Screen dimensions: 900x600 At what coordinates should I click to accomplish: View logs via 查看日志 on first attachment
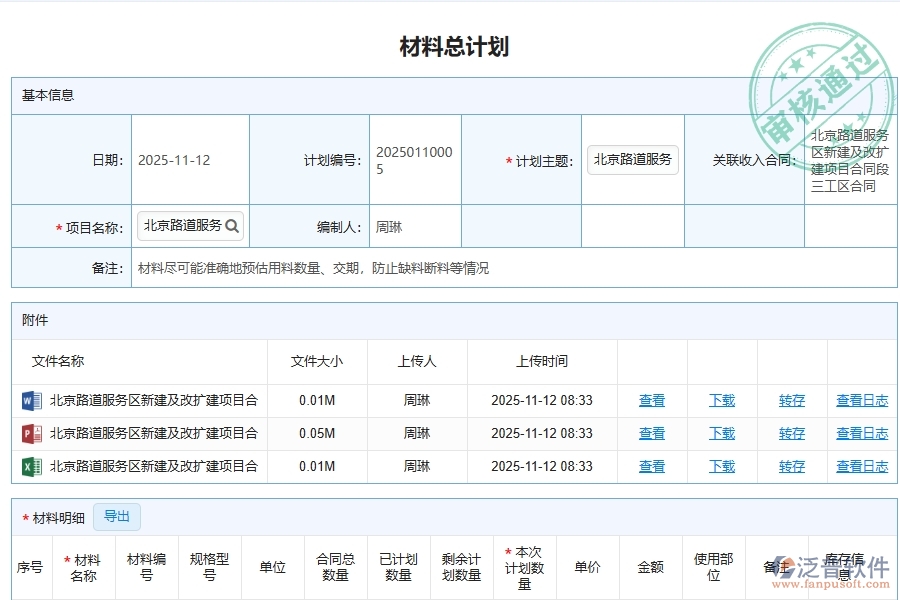pos(862,400)
